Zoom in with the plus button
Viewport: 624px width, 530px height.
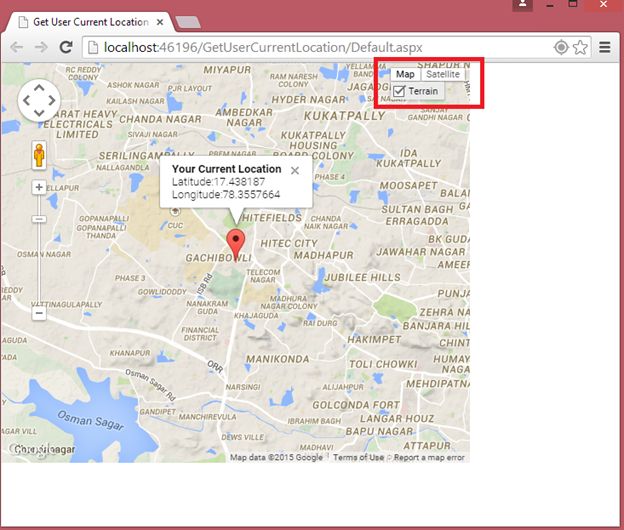[39, 187]
